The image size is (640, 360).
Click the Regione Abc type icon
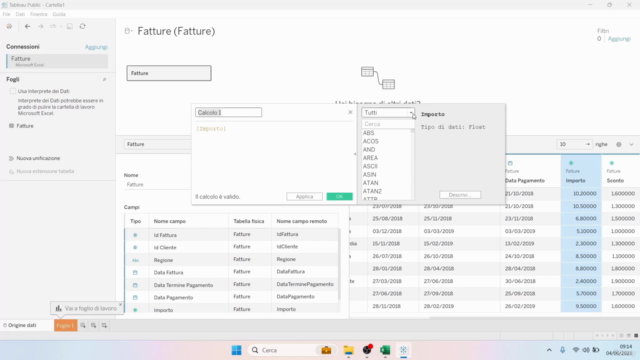[x=135, y=260]
